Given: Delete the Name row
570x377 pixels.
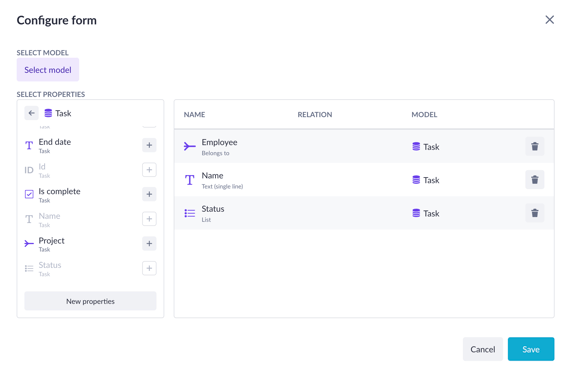Looking at the screenshot, I should pyautogui.click(x=534, y=180).
